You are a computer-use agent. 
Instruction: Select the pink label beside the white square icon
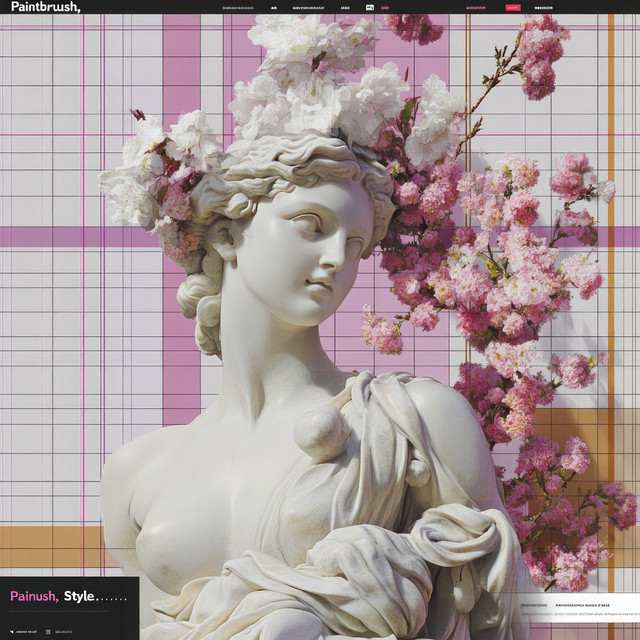click(x=385, y=7)
